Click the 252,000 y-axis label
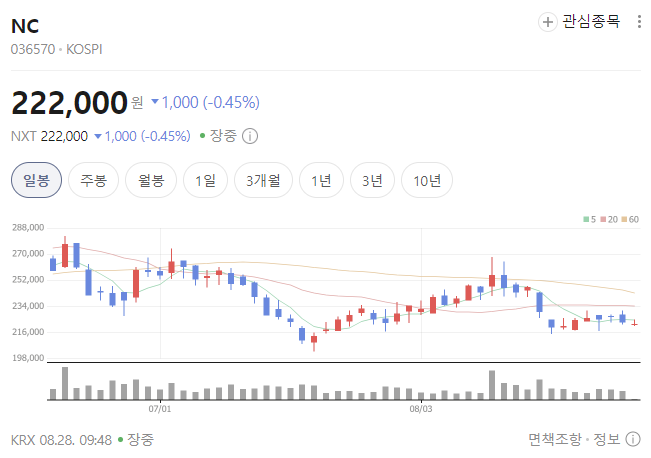 [28, 280]
